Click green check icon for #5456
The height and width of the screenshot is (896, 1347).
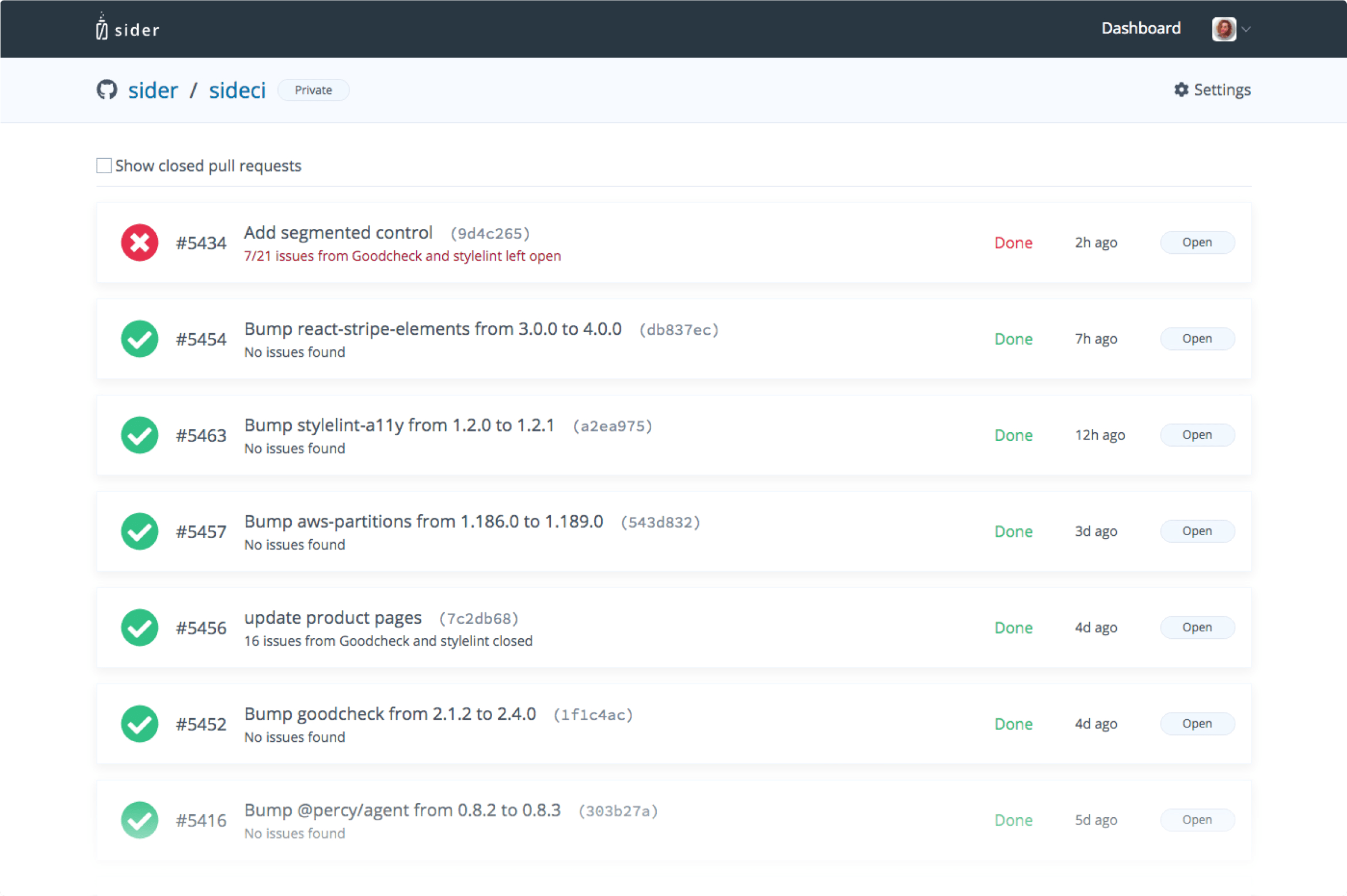coord(140,627)
